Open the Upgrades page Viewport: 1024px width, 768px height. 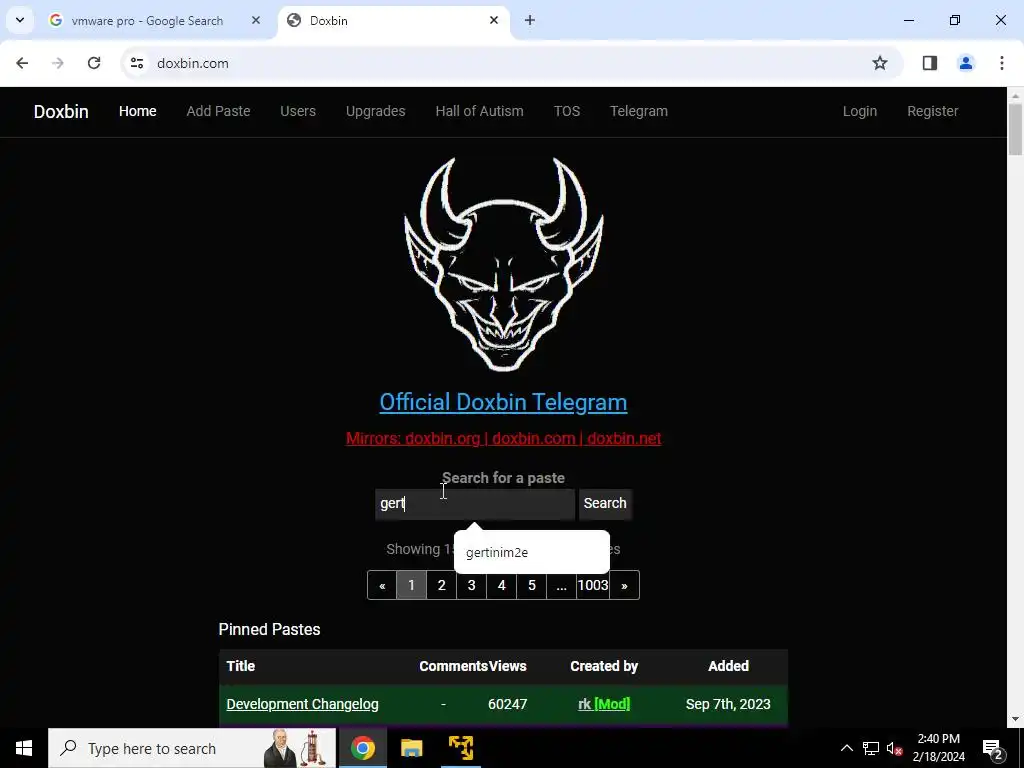pyautogui.click(x=376, y=111)
